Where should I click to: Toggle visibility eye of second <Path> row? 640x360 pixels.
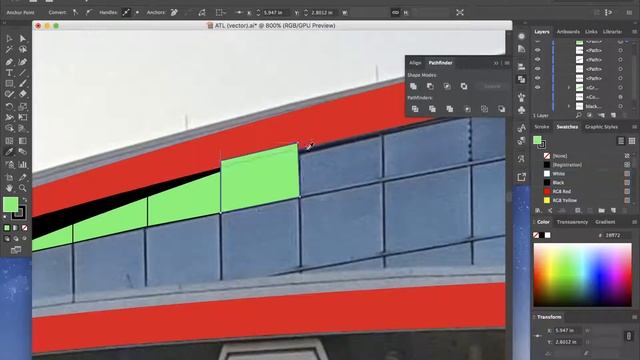tap(538, 60)
